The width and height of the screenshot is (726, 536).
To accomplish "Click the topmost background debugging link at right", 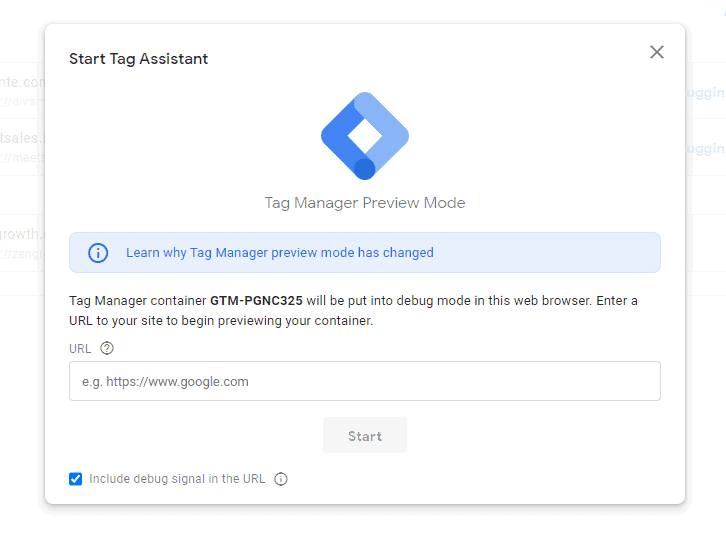I will click(706, 92).
